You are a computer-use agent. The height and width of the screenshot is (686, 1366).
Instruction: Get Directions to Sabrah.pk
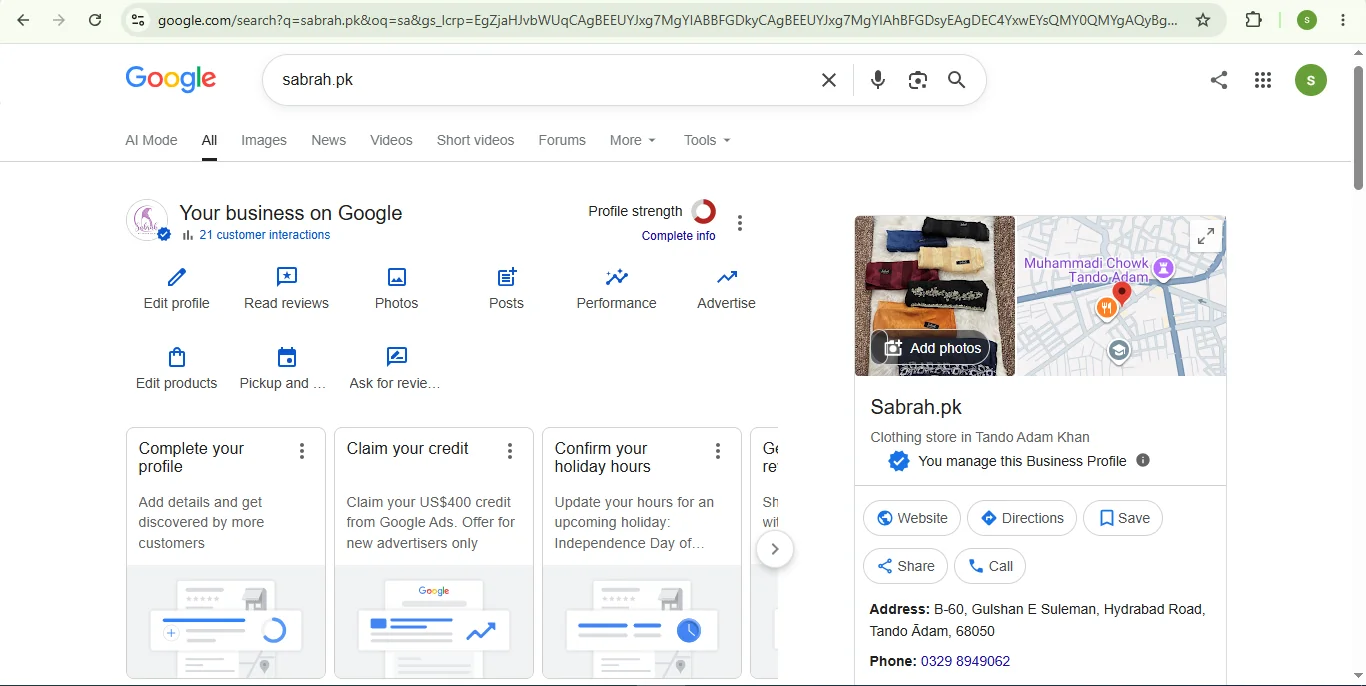point(1022,518)
